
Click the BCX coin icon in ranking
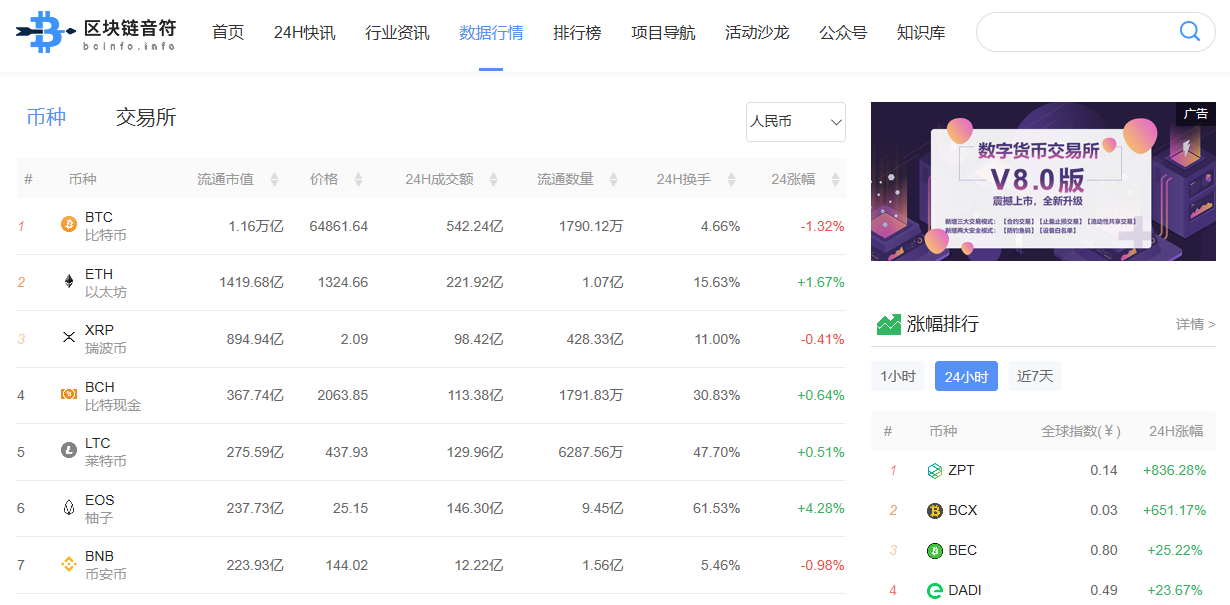click(935, 511)
